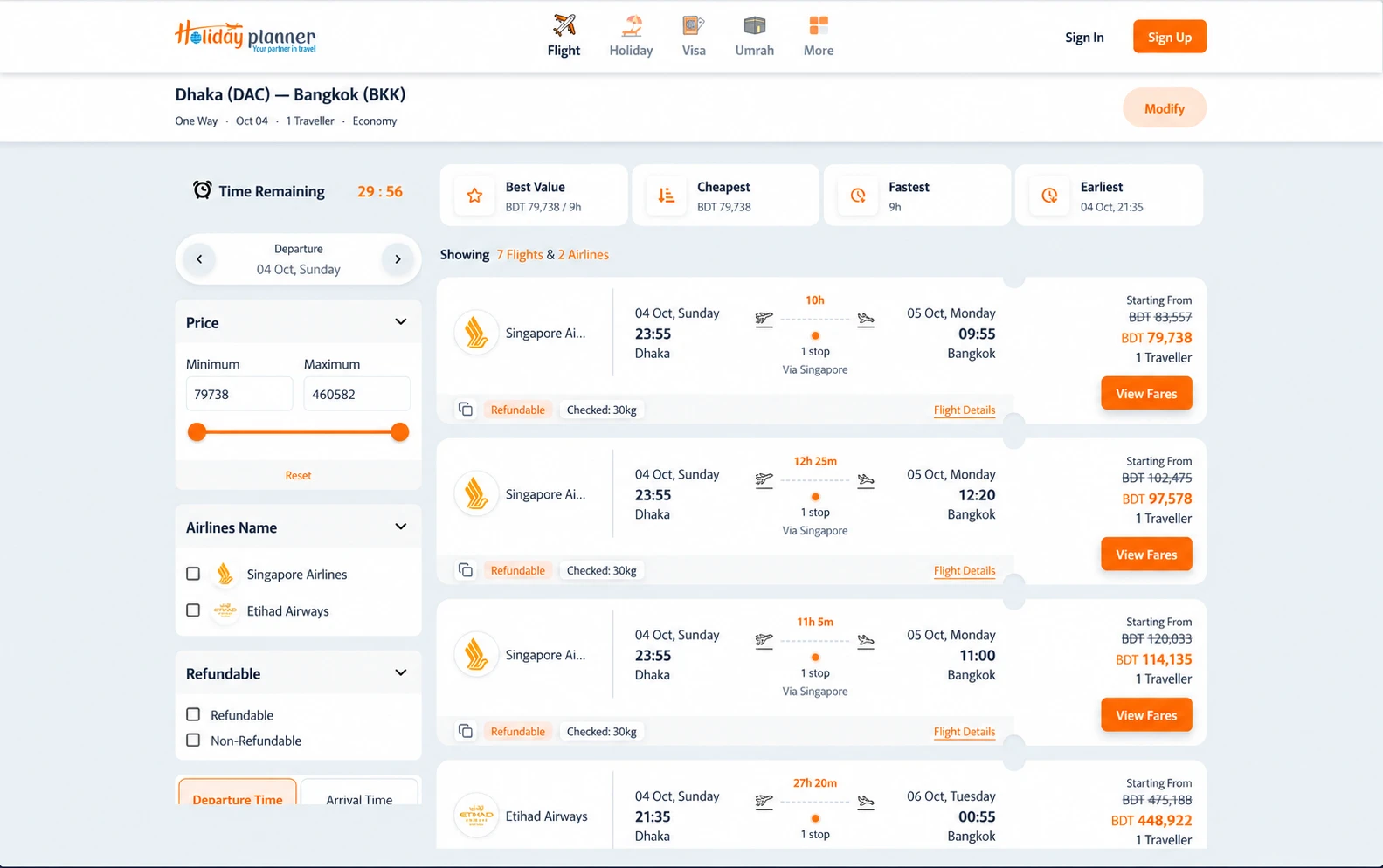Check the Etihad Airways filter checkbox
The height and width of the screenshot is (868, 1383).
[x=193, y=610]
